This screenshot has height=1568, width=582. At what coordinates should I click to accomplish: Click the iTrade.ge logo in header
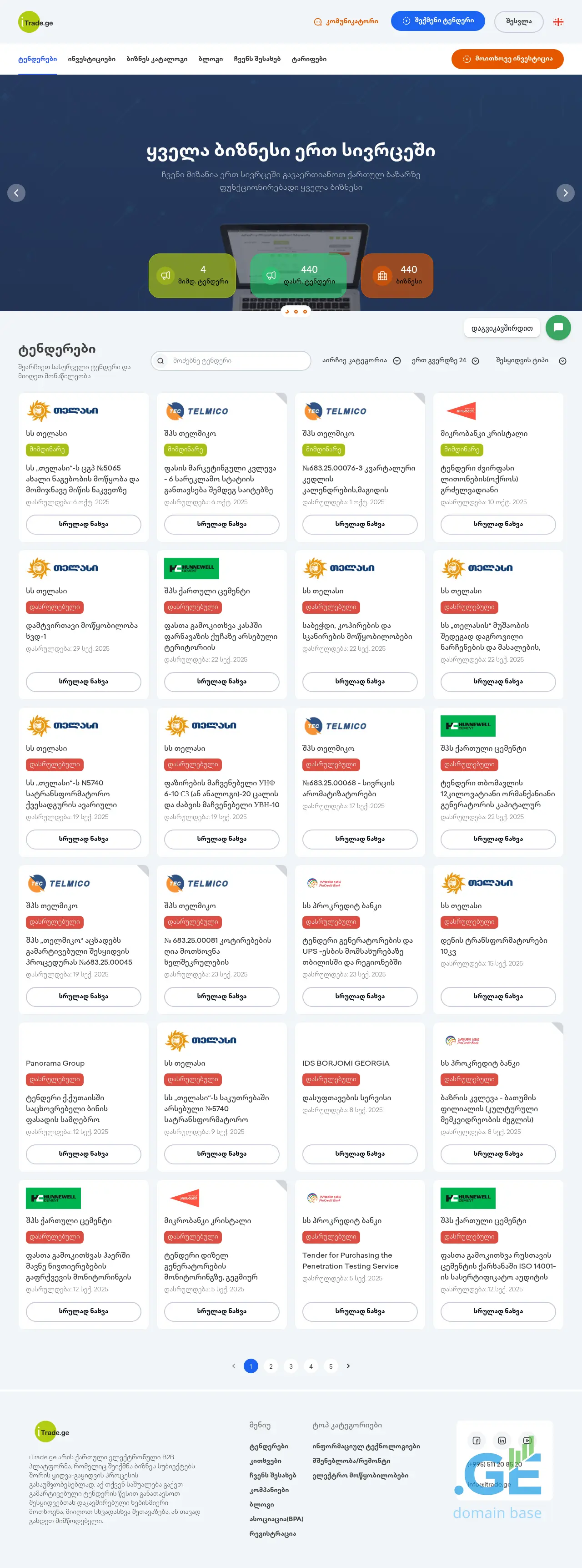pos(36,22)
